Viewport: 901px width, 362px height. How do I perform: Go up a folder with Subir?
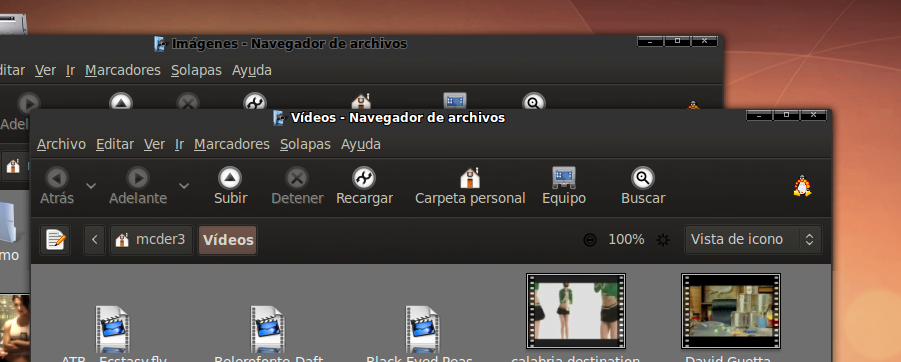coord(230,186)
